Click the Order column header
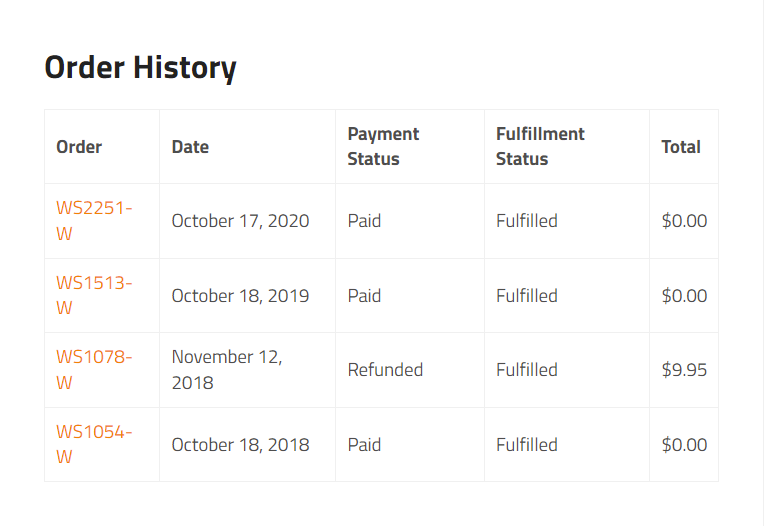 [79, 147]
